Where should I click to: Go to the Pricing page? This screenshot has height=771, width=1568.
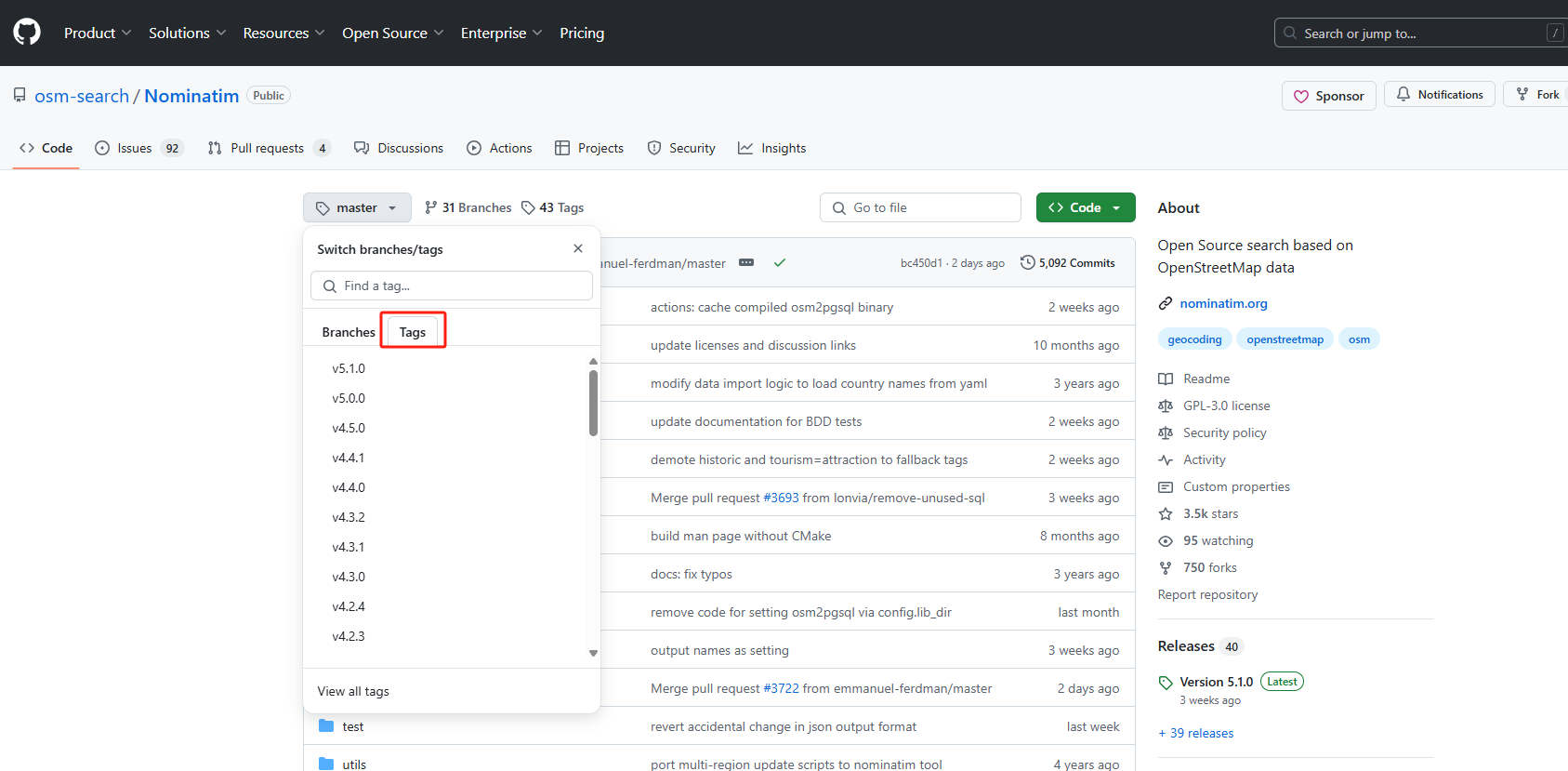click(582, 33)
